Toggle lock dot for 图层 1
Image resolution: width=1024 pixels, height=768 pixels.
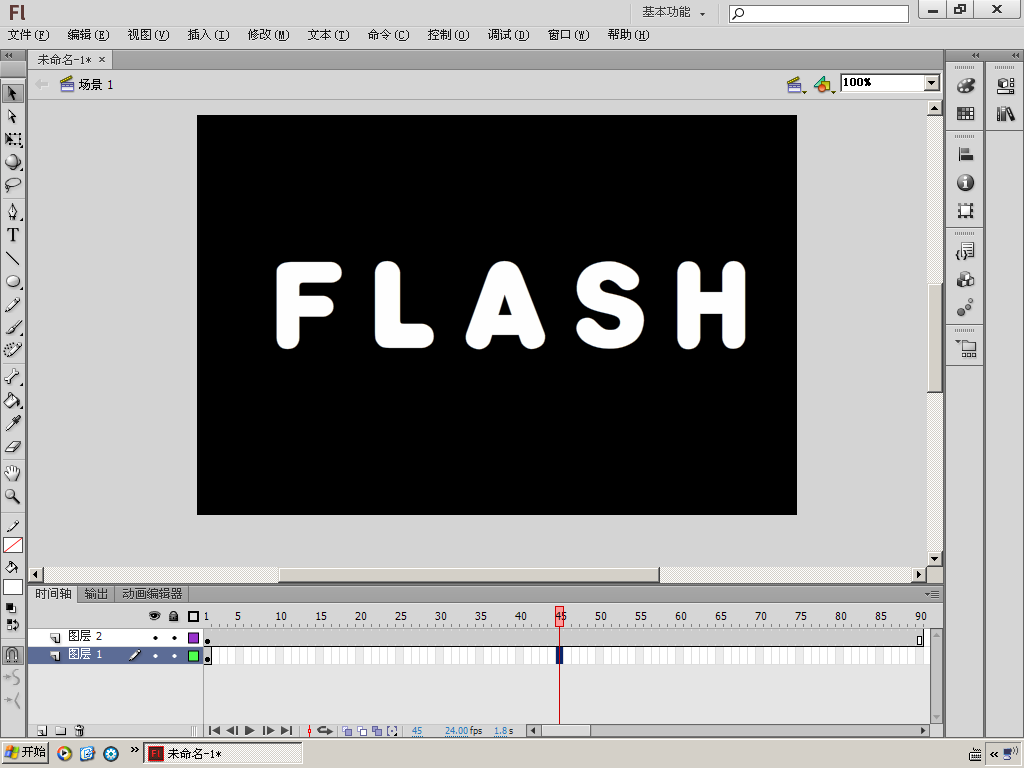coord(174,656)
